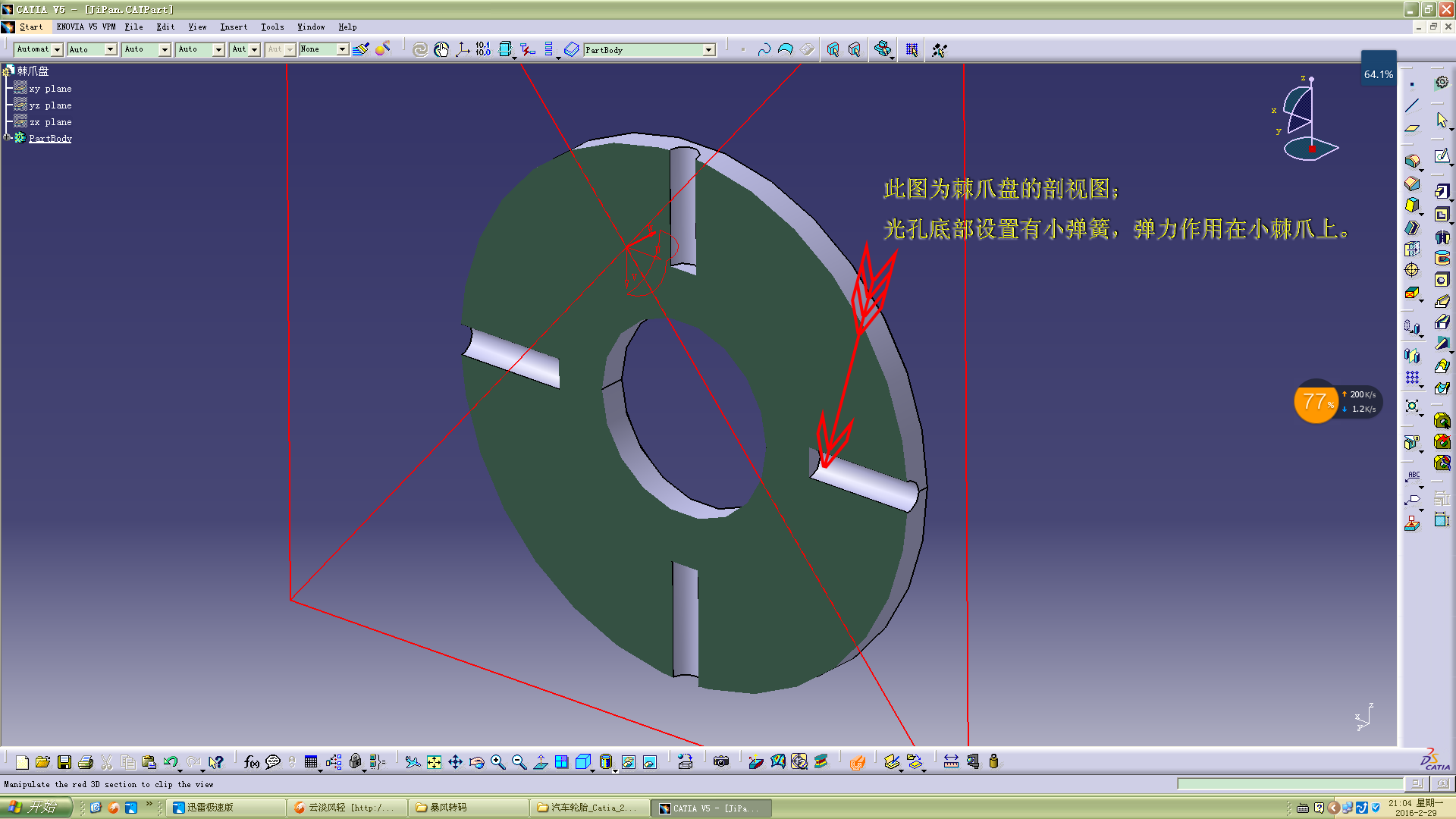Open the Formula f(x) editor
Viewport: 1456px width, 819px height.
(x=252, y=762)
